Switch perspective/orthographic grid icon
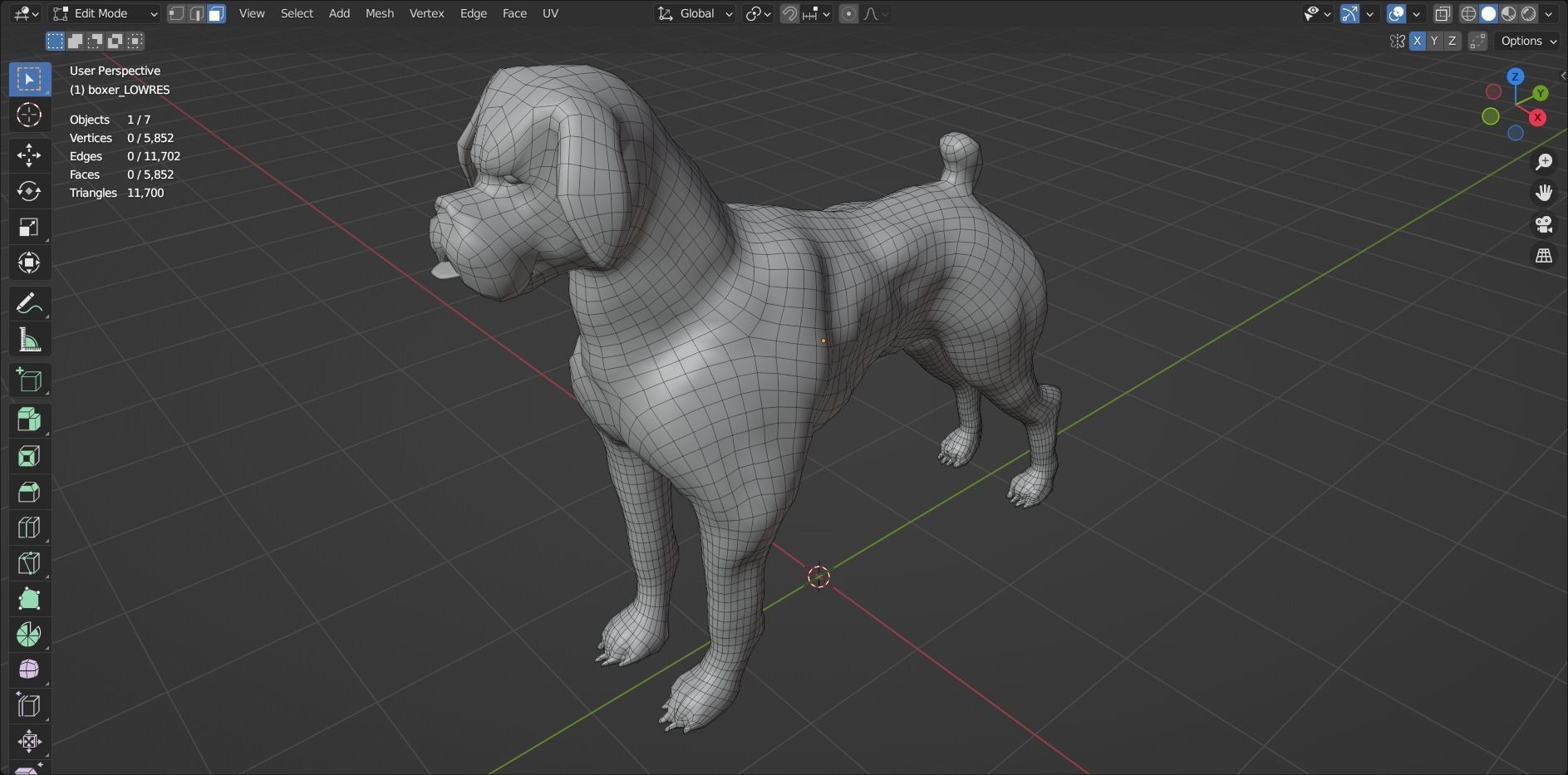The width and height of the screenshot is (1568, 775). pos(1544,256)
